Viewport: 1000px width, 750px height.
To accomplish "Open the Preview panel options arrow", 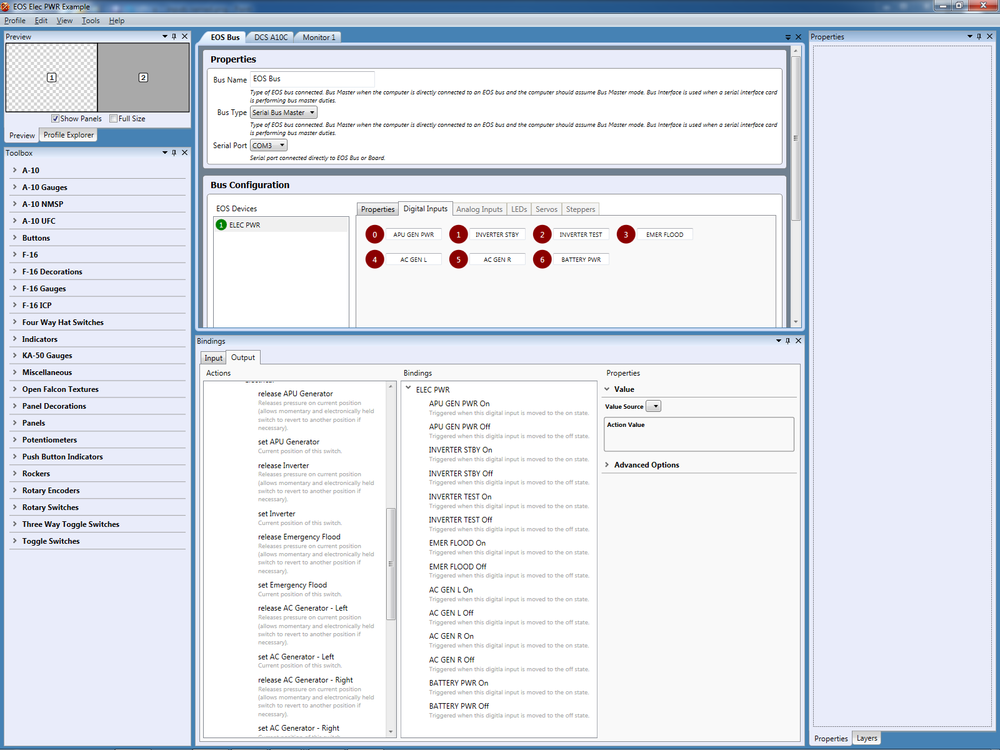I will tap(165, 36).
